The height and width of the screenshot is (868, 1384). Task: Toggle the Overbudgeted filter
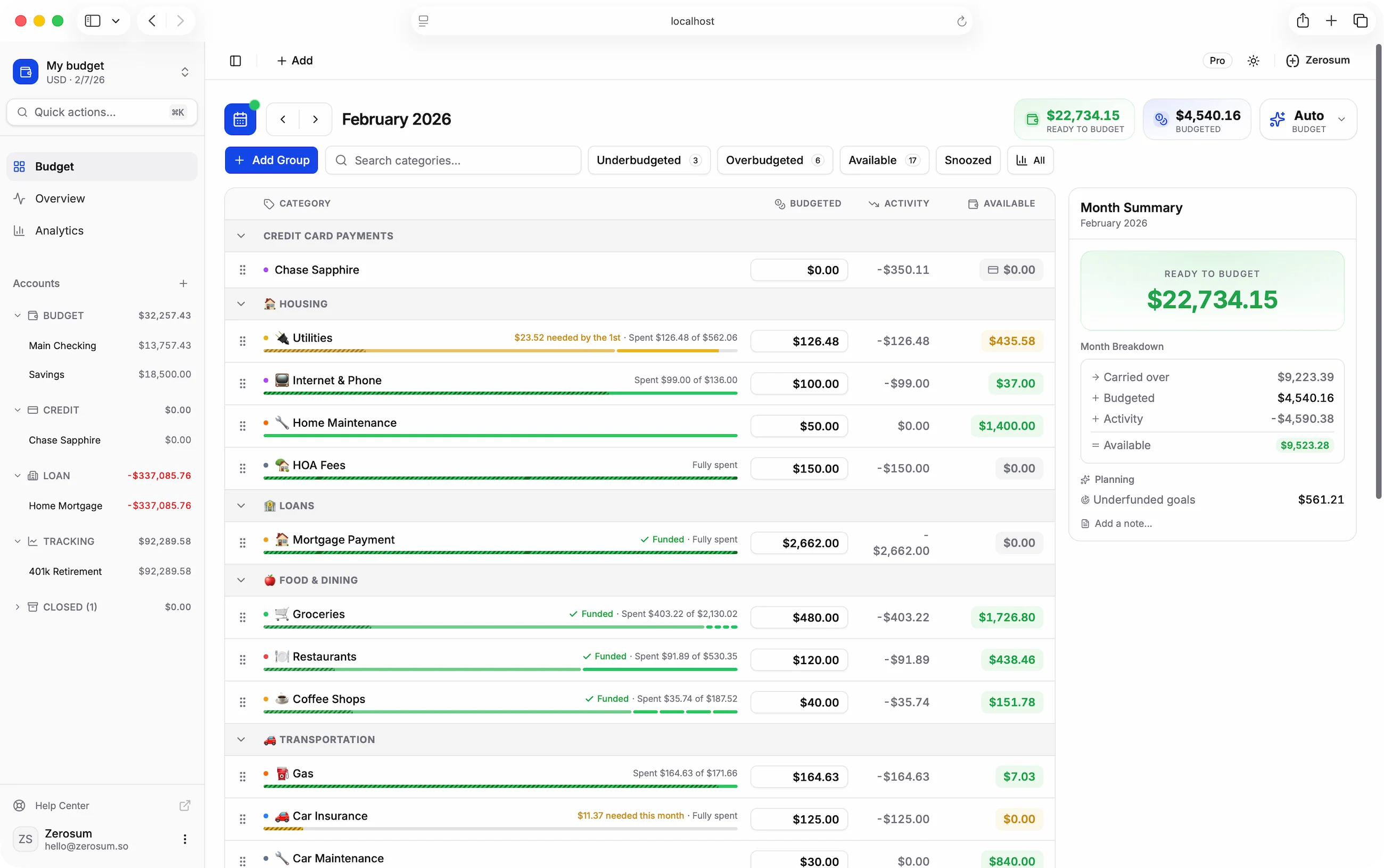[x=774, y=160]
